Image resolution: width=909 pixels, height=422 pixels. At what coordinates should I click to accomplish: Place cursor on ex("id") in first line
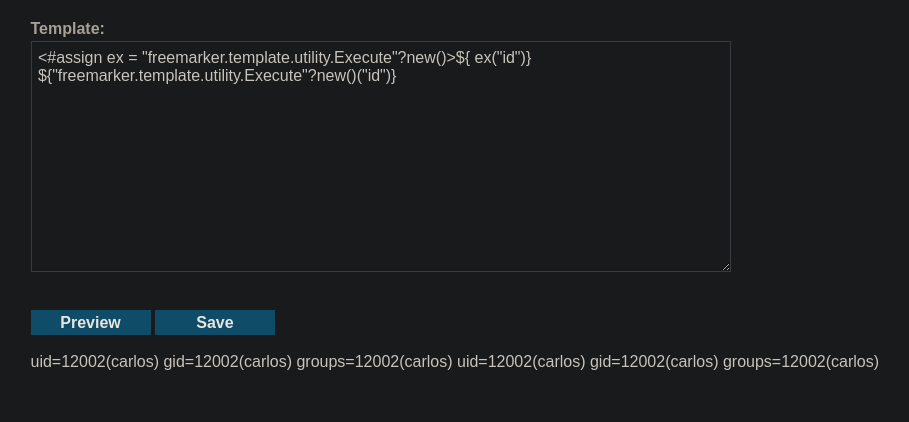click(x=500, y=58)
